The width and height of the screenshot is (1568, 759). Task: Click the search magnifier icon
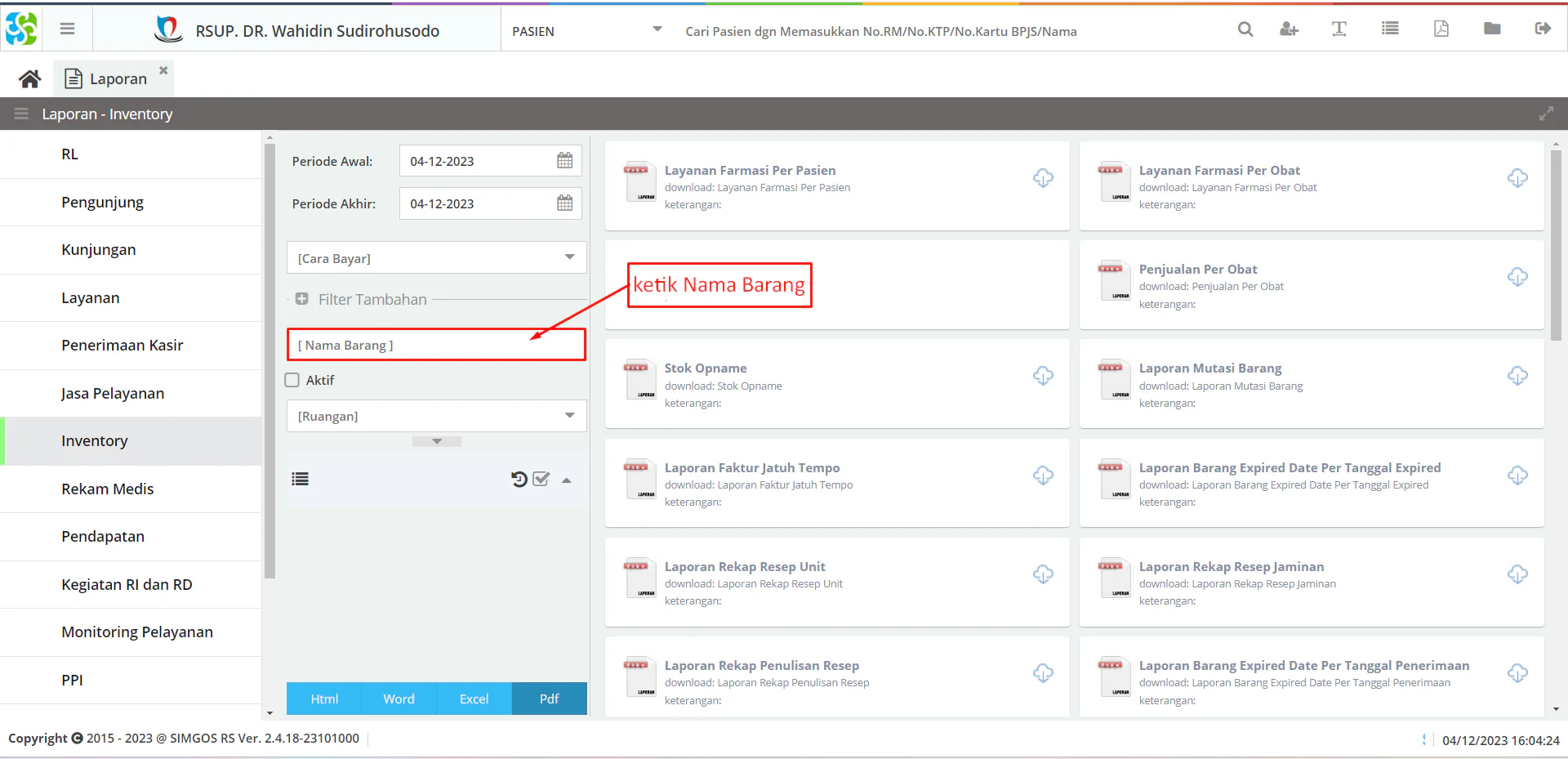[x=1245, y=29]
